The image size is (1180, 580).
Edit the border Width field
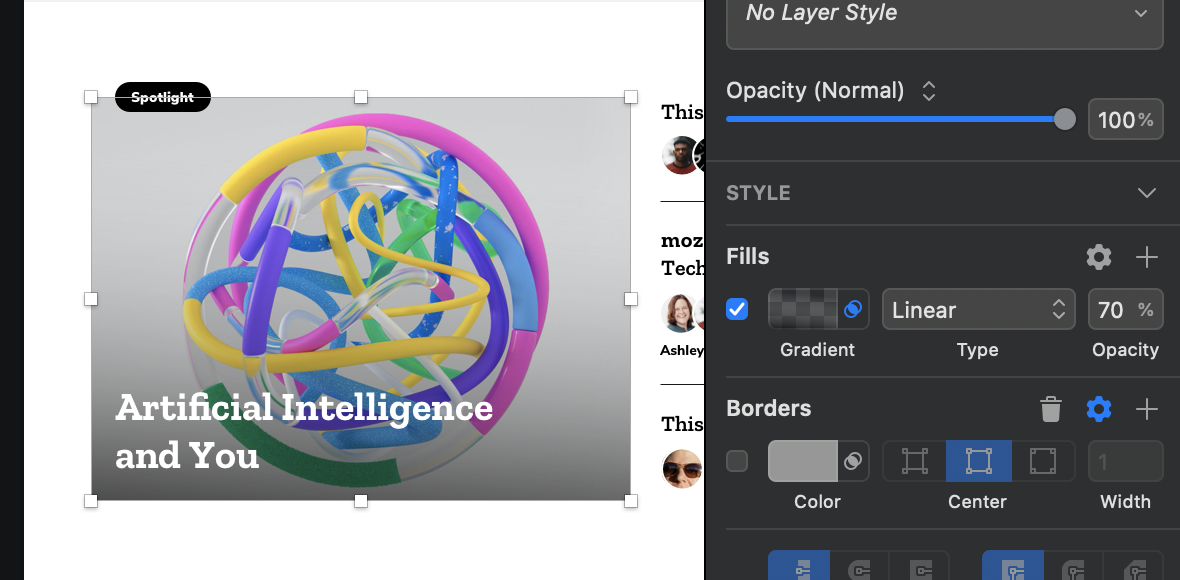1125,461
